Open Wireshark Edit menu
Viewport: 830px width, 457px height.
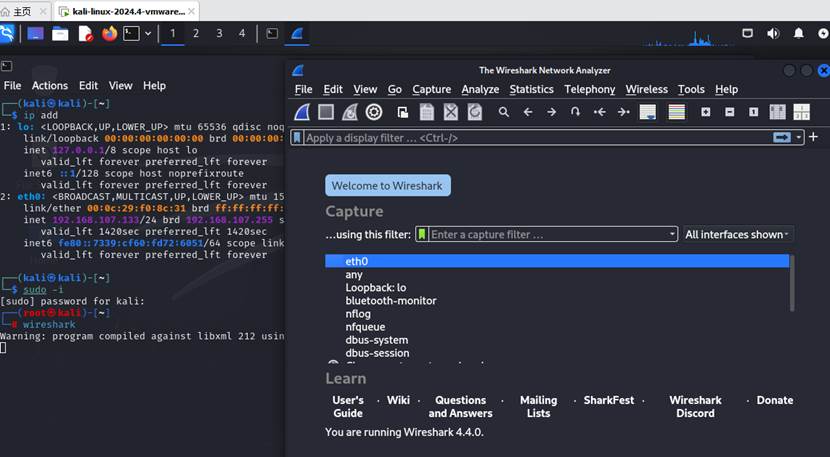tap(333, 89)
